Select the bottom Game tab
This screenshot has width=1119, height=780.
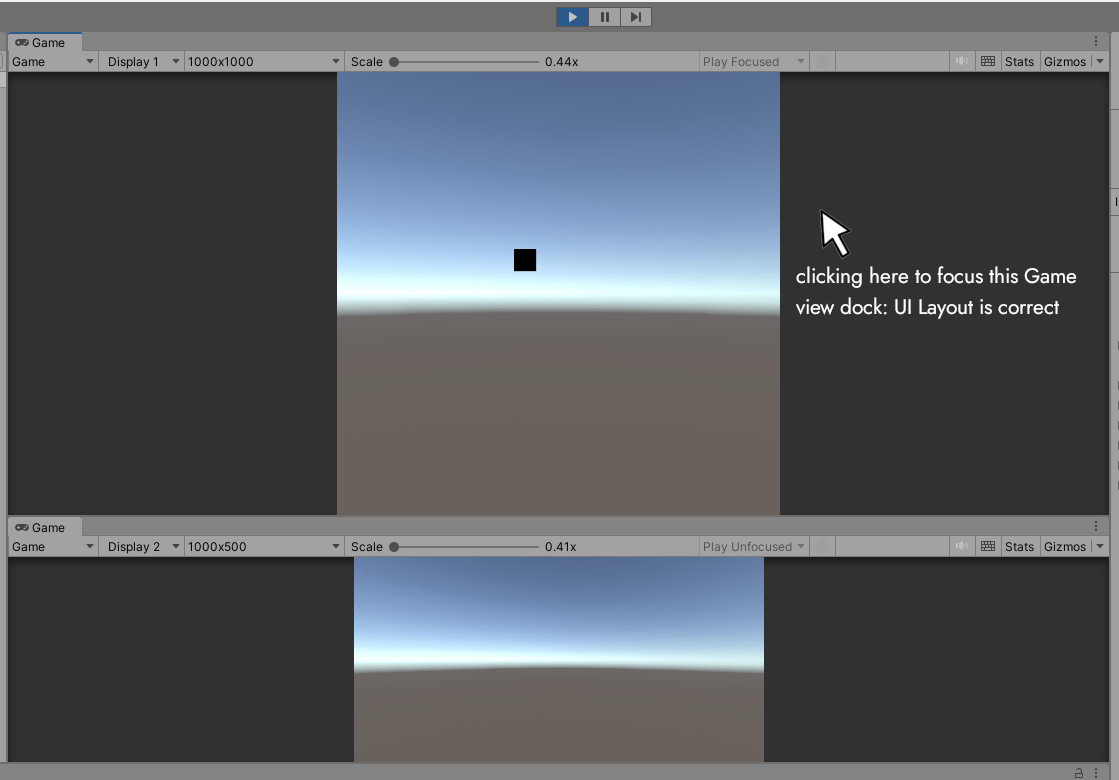point(44,527)
